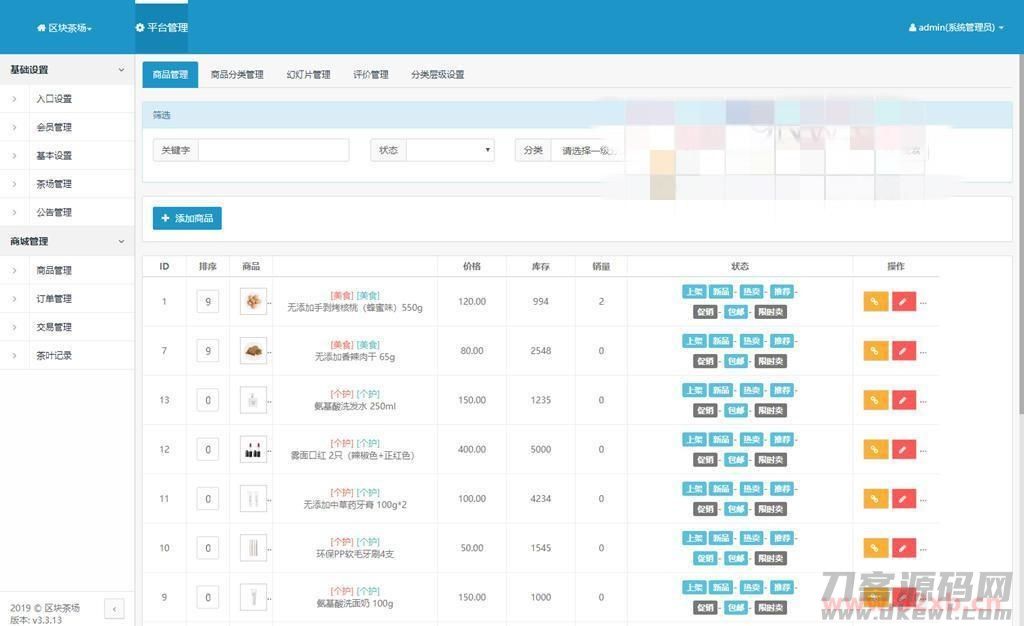Click the yellow link icon on the first product row

(874, 301)
